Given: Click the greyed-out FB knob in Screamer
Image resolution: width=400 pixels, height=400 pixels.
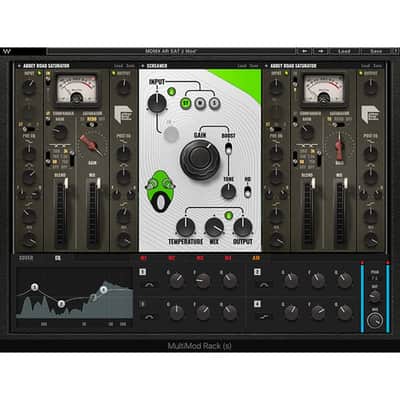Looking at the screenshot, I should pos(171,133).
